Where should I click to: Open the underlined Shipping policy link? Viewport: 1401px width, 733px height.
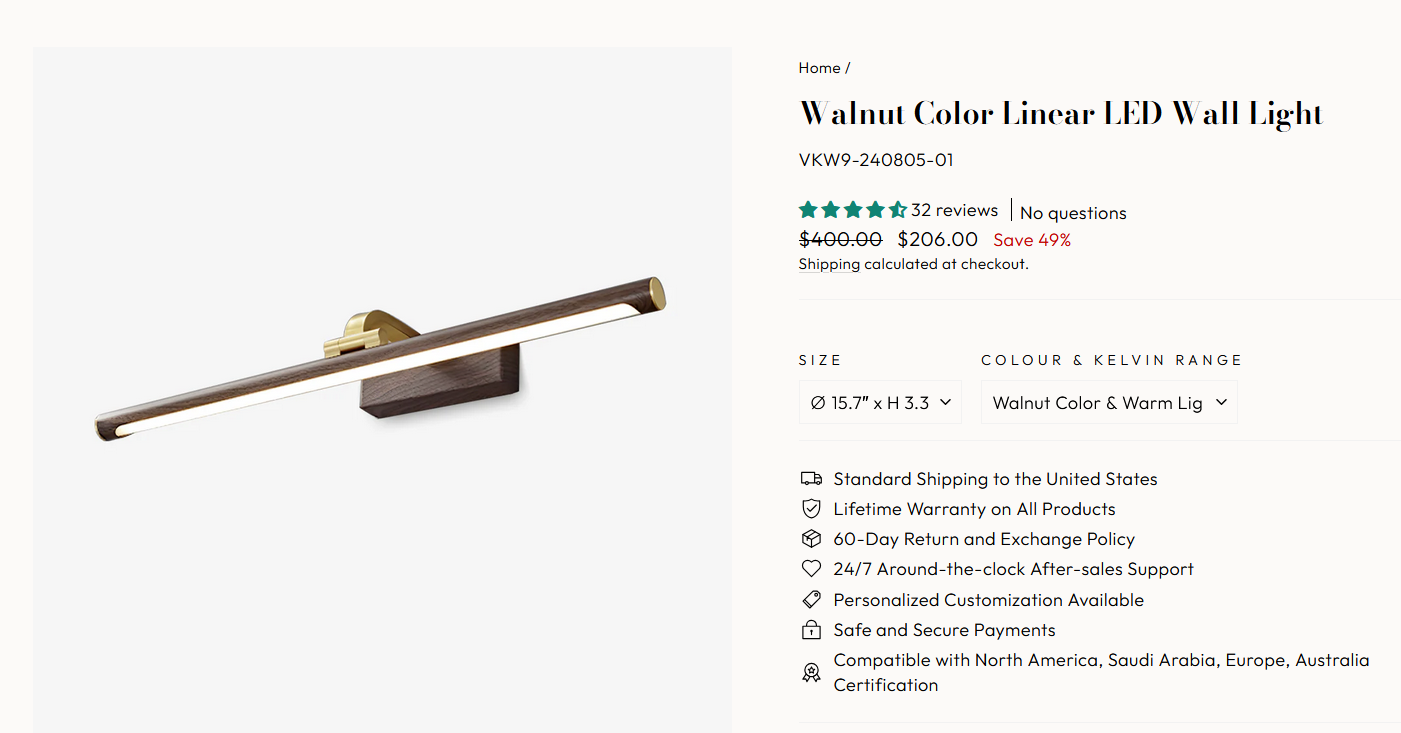pos(829,264)
